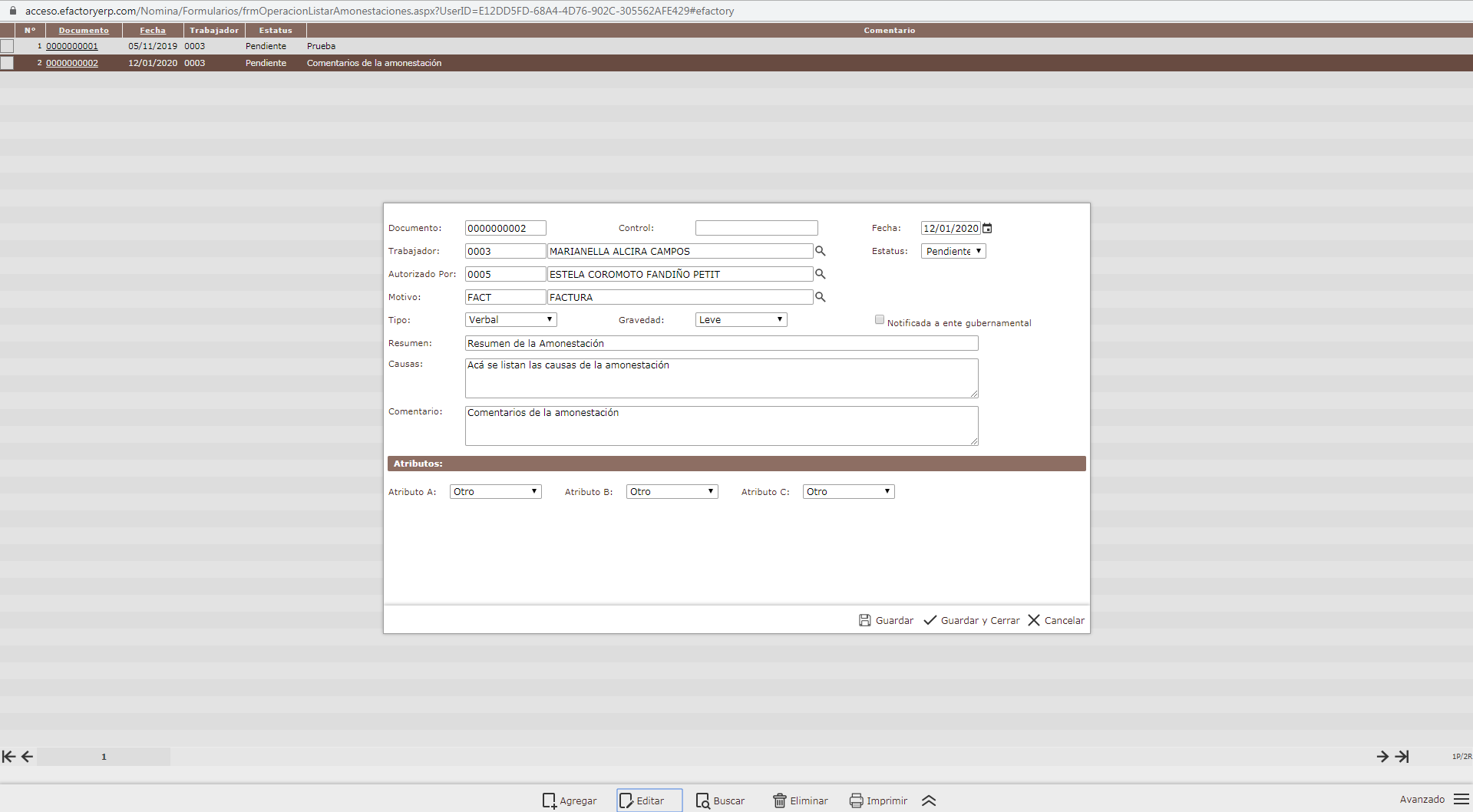This screenshot has height=812, width=1473.
Task: Click Autorizado Por code field 0005
Action: point(506,274)
